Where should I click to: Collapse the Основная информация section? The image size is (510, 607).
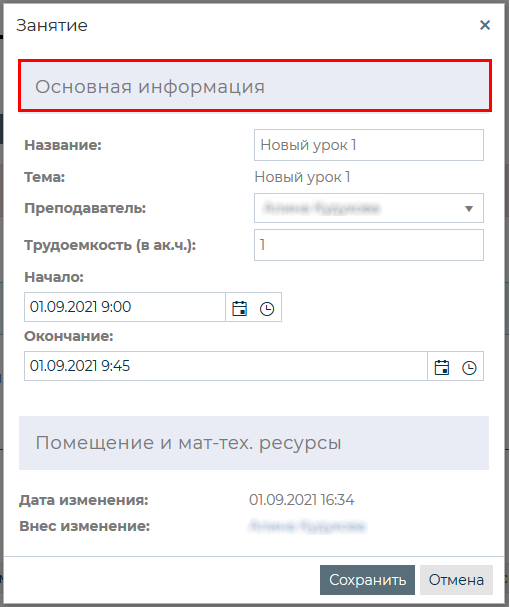tap(254, 86)
